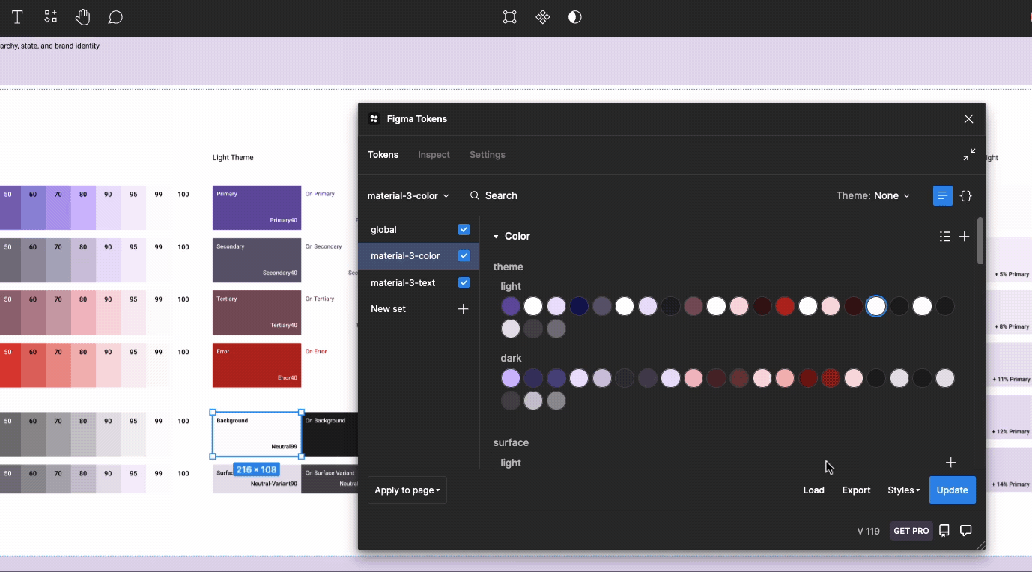The height and width of the screenshot is (572, 1032).
Task: Click the V 119 version text
Action: tap(868, 531)
